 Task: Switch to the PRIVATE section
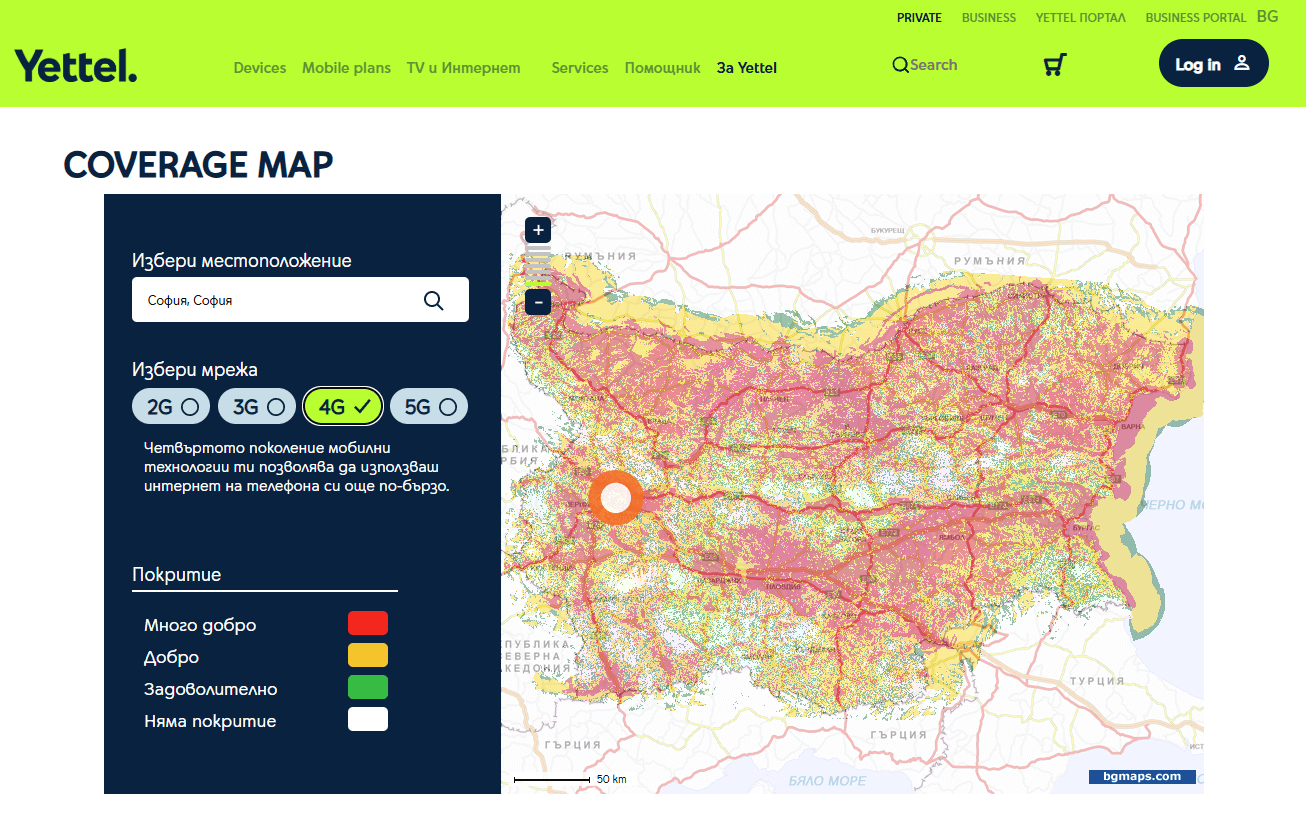click(919, 17)
